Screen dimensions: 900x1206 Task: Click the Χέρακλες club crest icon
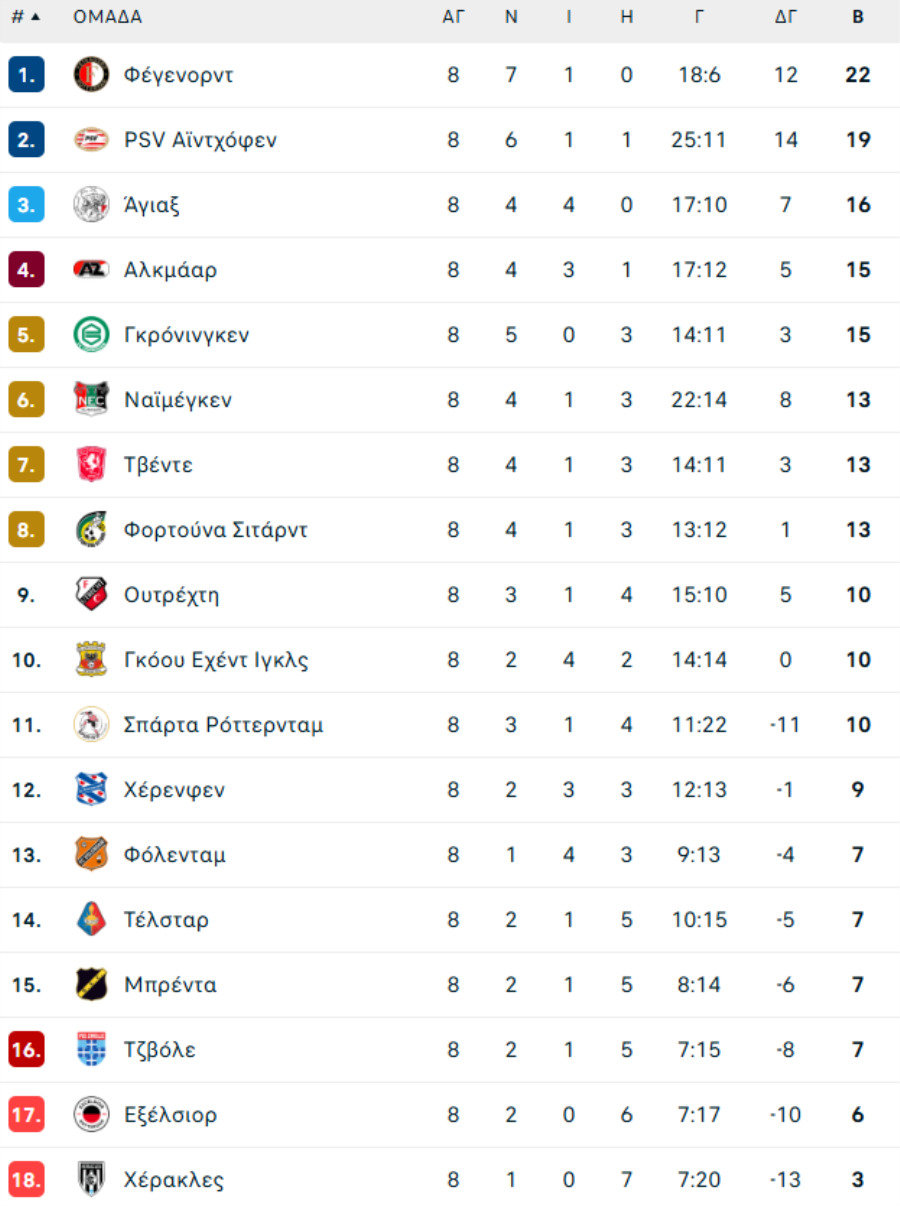pos(91,1180)
